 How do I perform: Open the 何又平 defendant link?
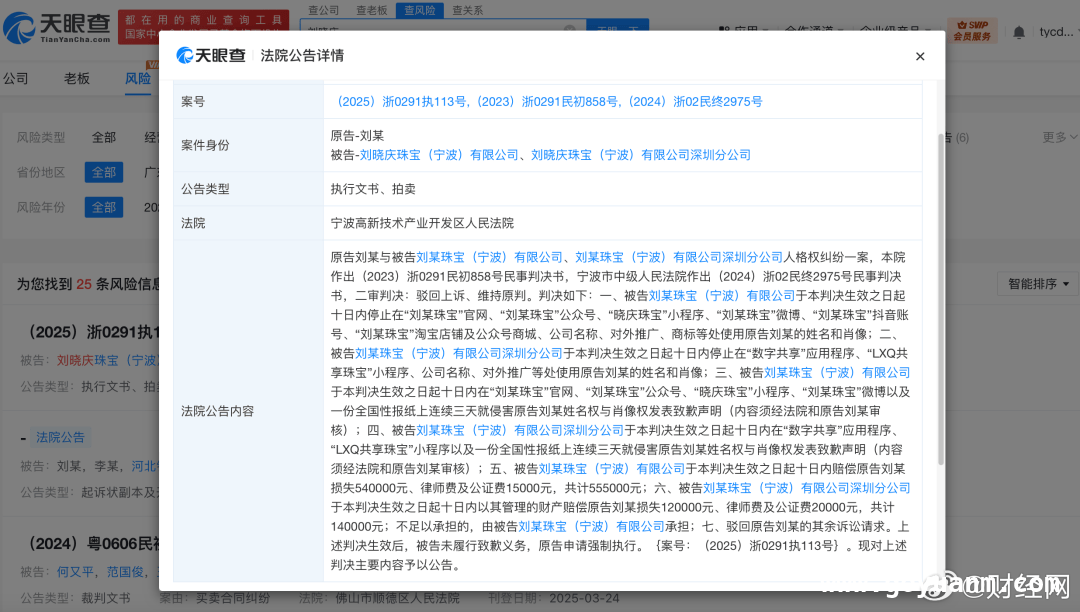click(75, 571)
